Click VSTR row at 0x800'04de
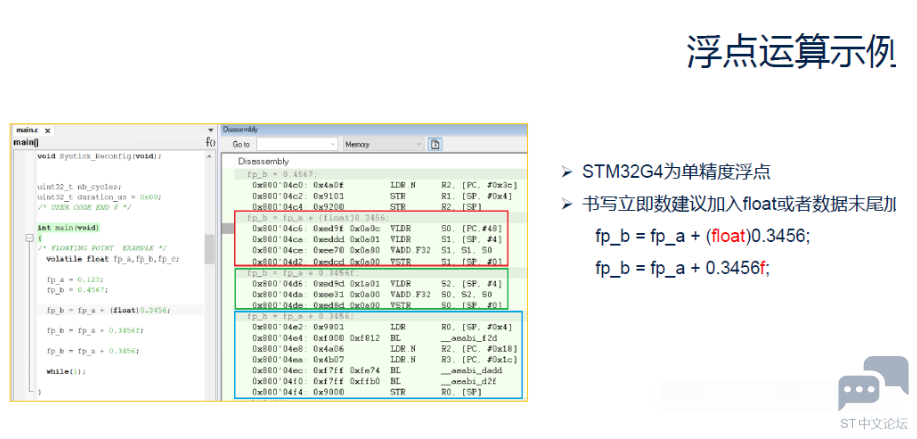Screen dimensions: 917x439 tap(377, 305)
